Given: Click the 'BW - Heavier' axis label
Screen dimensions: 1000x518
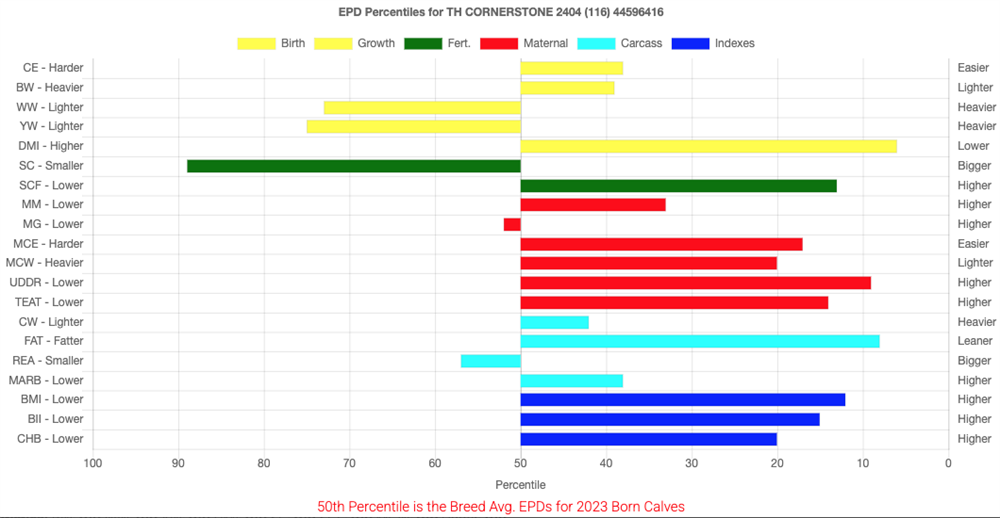Looking at the screenshot, I should pyautogui.click(x=50, y=87).
